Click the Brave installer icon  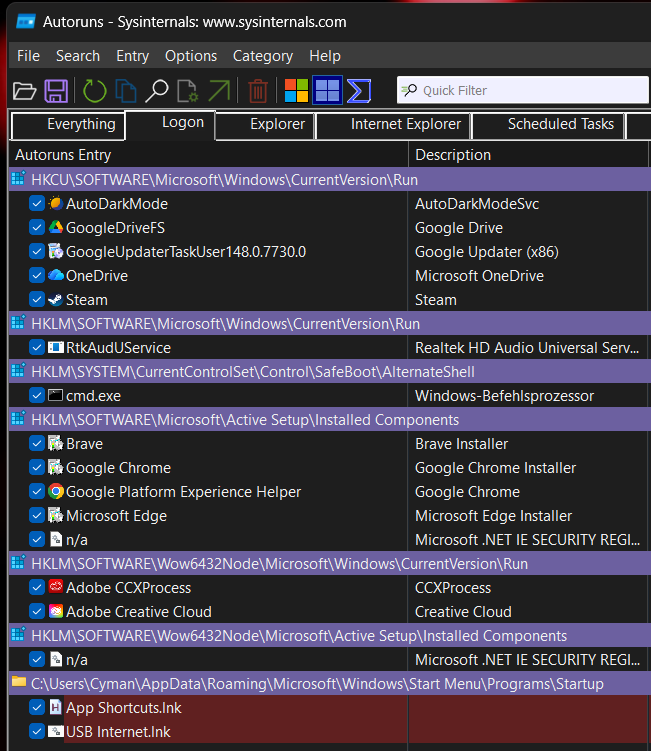point(56,444)
